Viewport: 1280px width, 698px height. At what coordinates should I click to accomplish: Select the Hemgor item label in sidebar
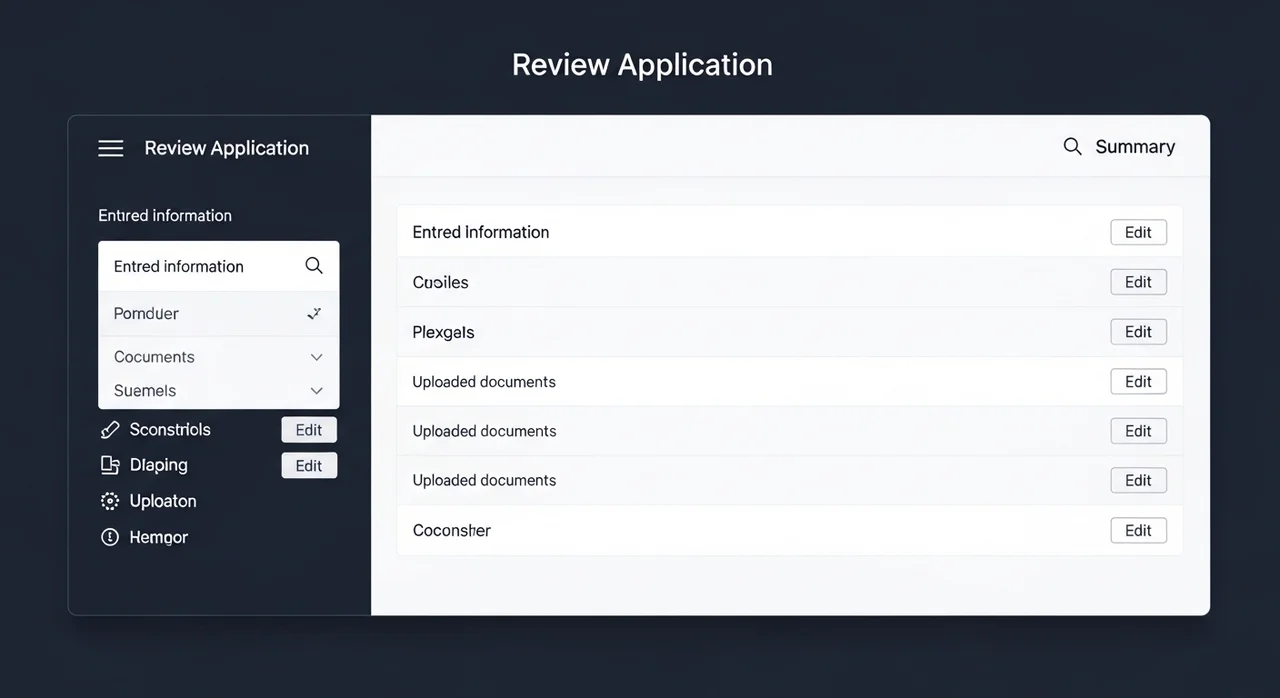tap(159, 537)
